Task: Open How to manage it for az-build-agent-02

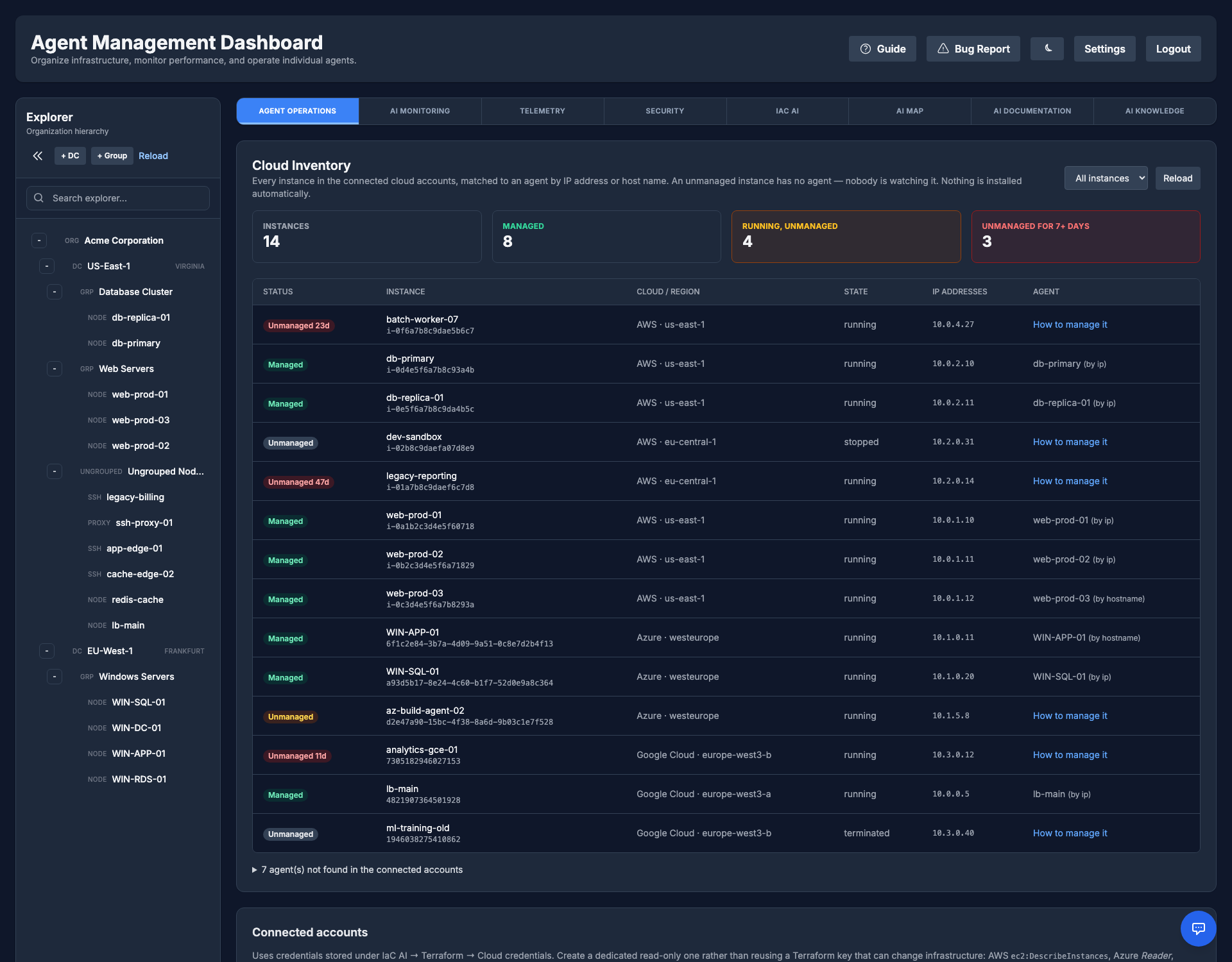Action: (1070, 716)
